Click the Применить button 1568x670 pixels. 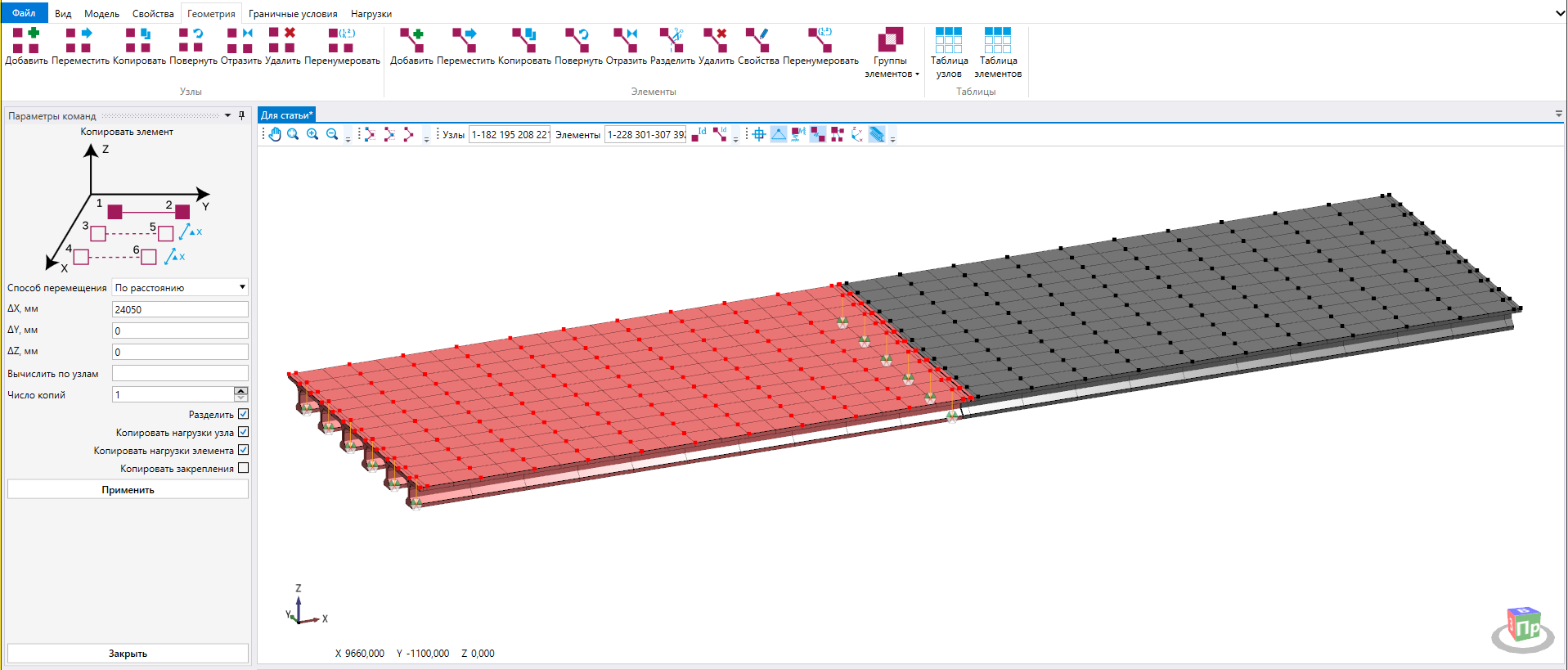(128, 489)
